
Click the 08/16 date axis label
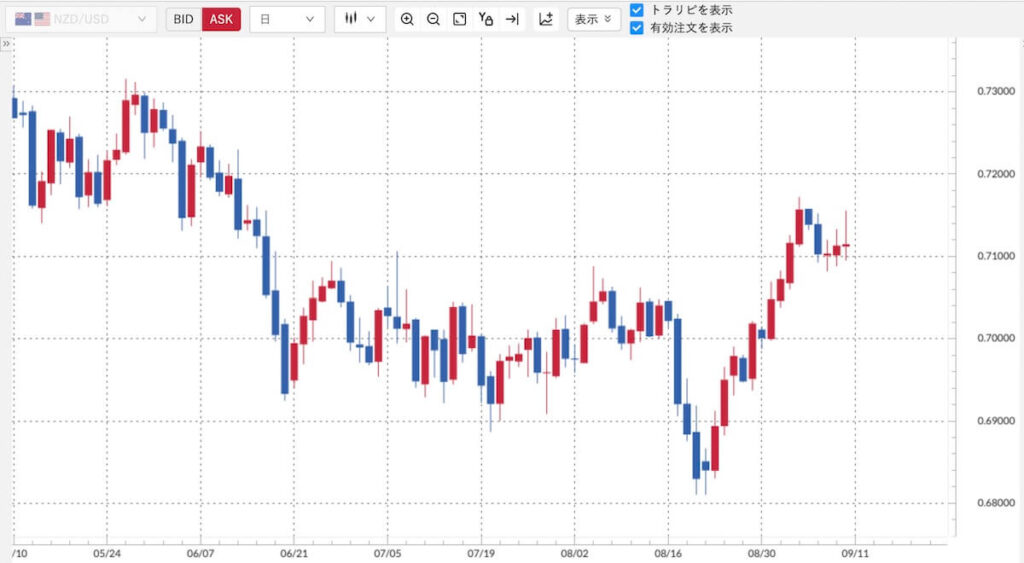[668, 554]
